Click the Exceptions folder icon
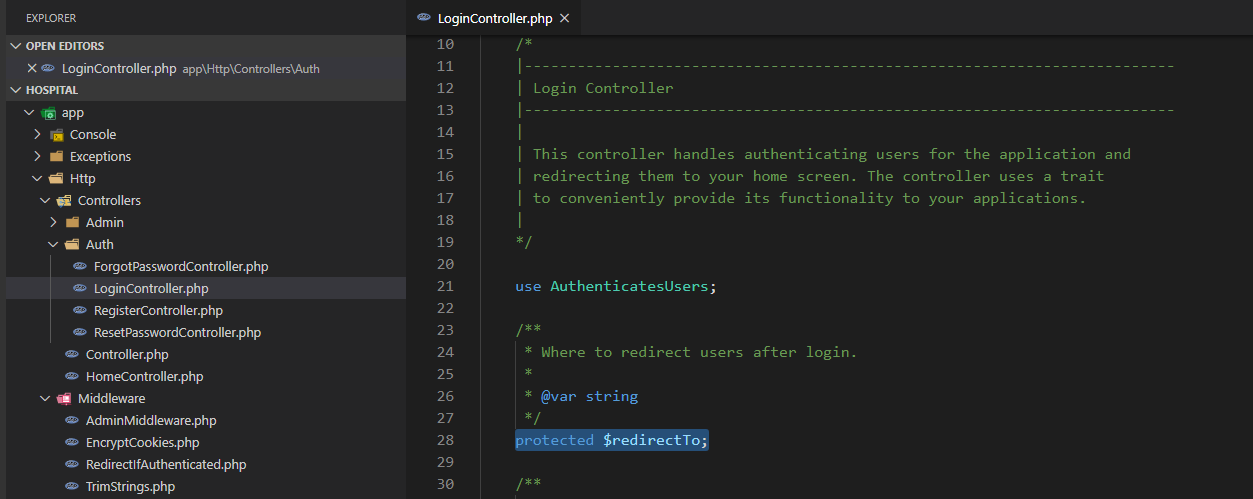 (x=57, y=157)
